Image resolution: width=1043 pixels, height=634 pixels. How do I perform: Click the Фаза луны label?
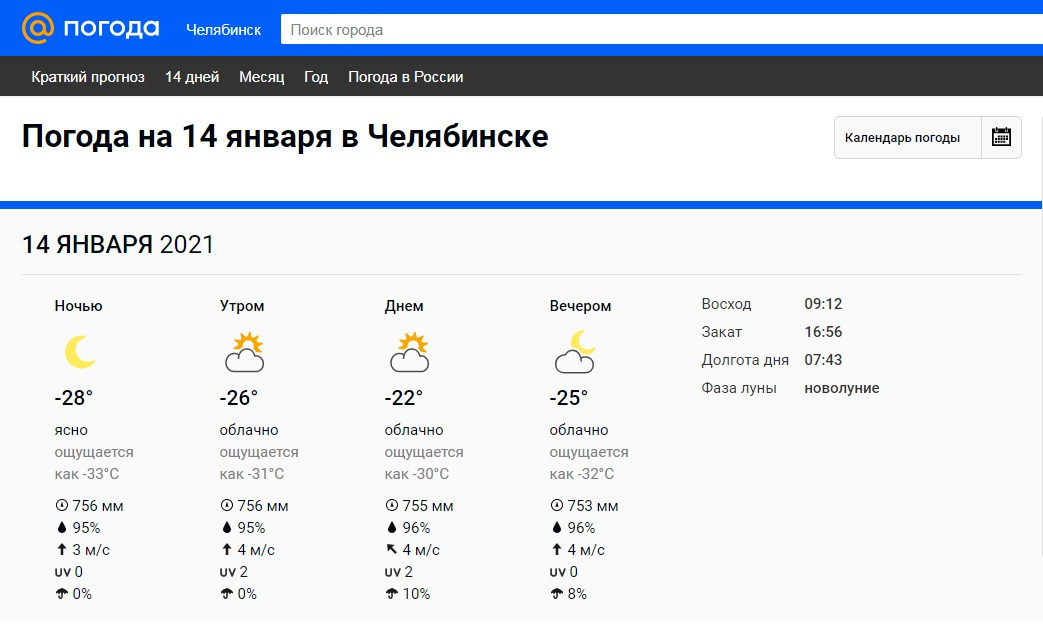[739, 387]
